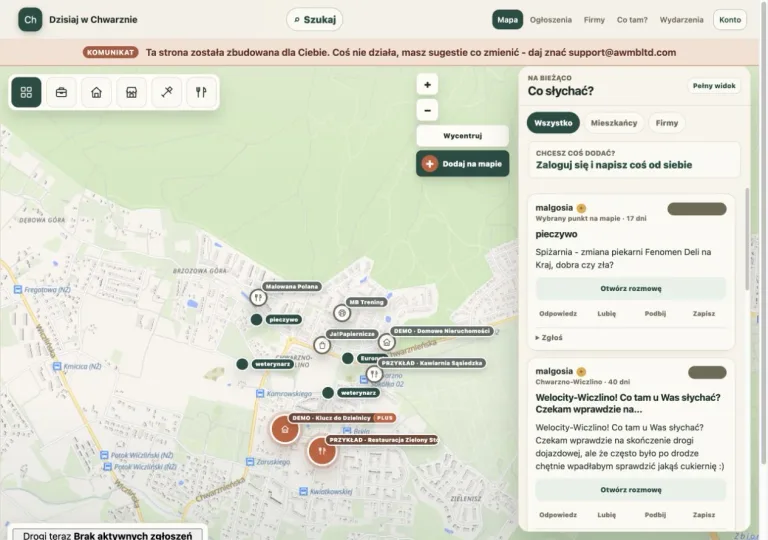Select Mieszkańcy feed filter
Screen dimensions: 768x540
click(x=614, y=123)
